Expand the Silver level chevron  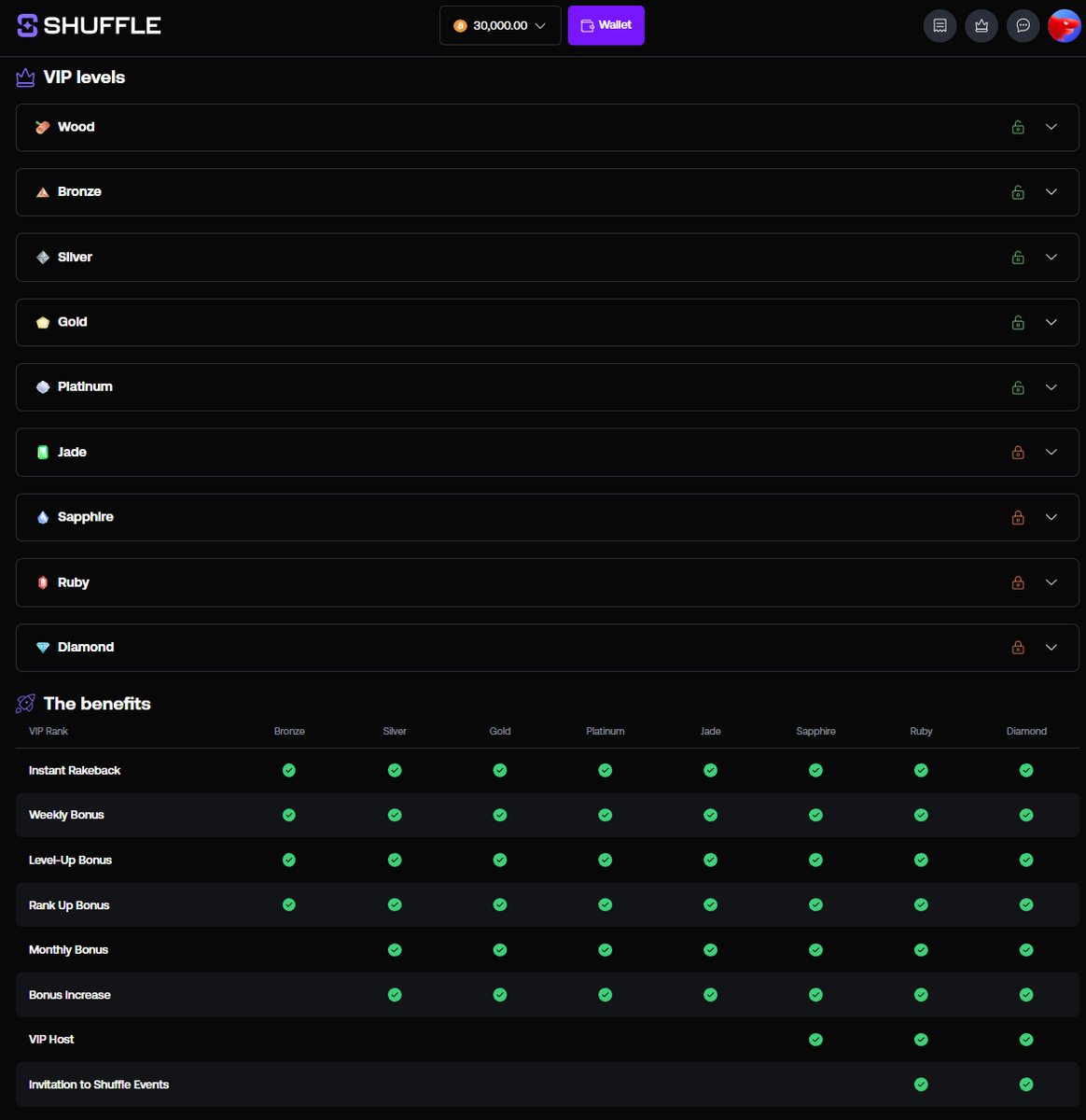click(x=1051, y=258)
